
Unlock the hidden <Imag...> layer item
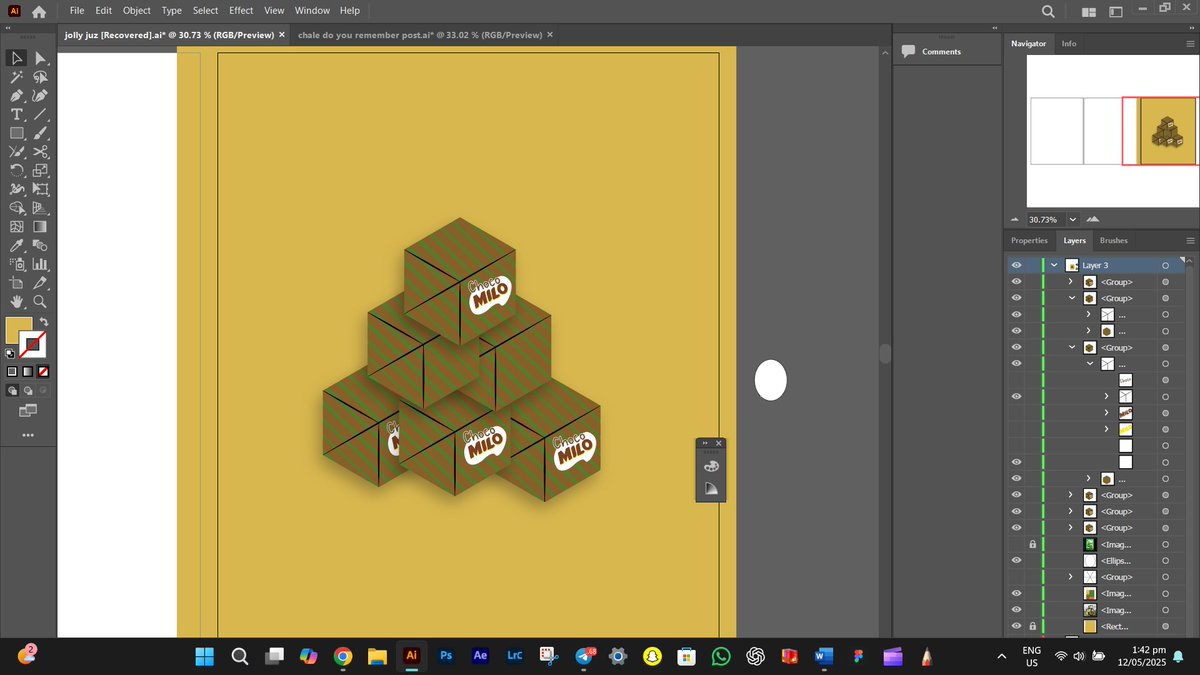[1033, 544]
